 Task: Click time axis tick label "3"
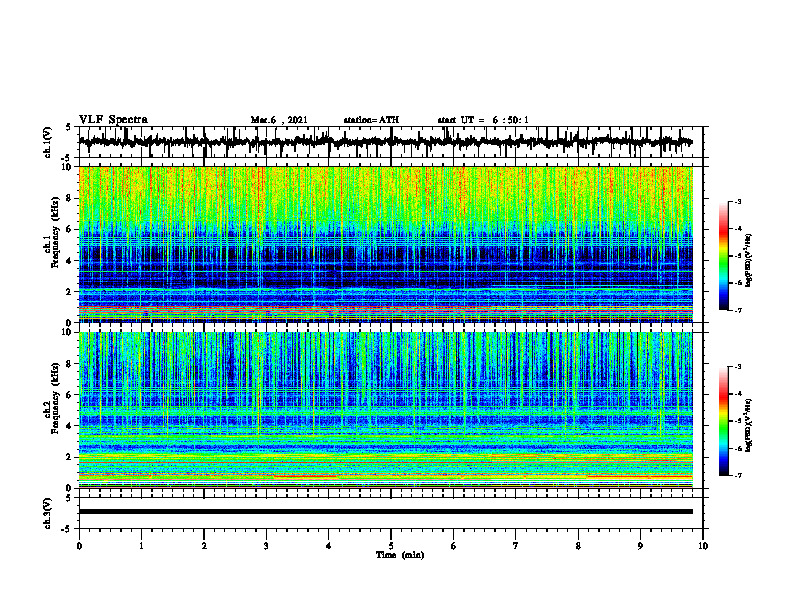(266, 546)
